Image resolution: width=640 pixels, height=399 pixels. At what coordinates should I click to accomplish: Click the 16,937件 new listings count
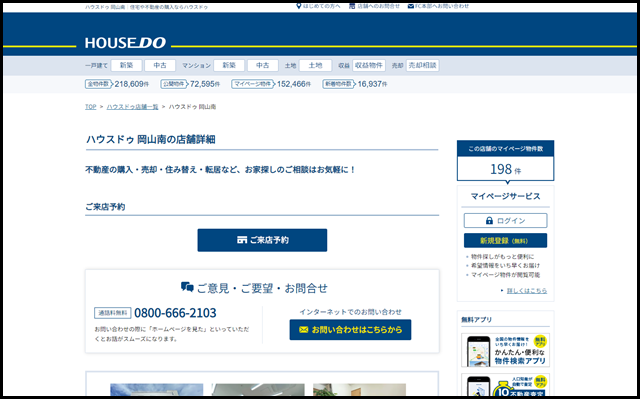pos(372,84)
